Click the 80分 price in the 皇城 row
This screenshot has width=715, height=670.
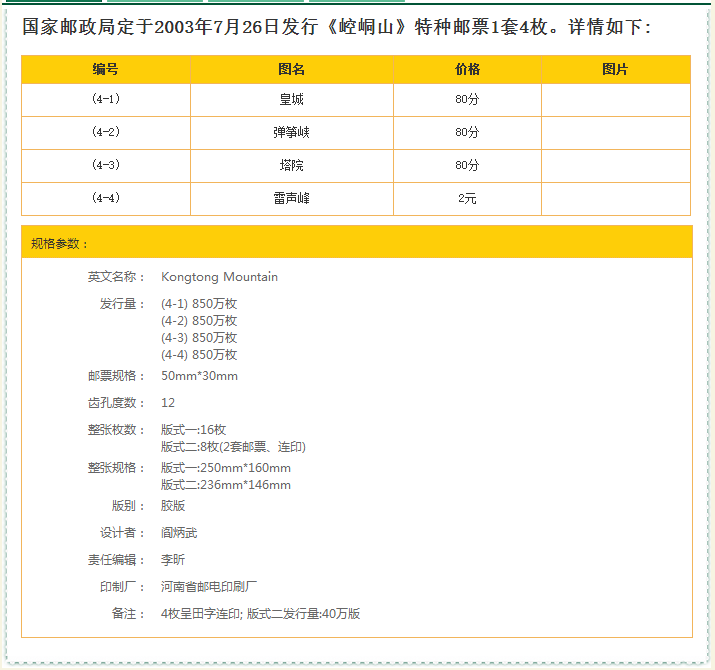(x=467, y=99)
